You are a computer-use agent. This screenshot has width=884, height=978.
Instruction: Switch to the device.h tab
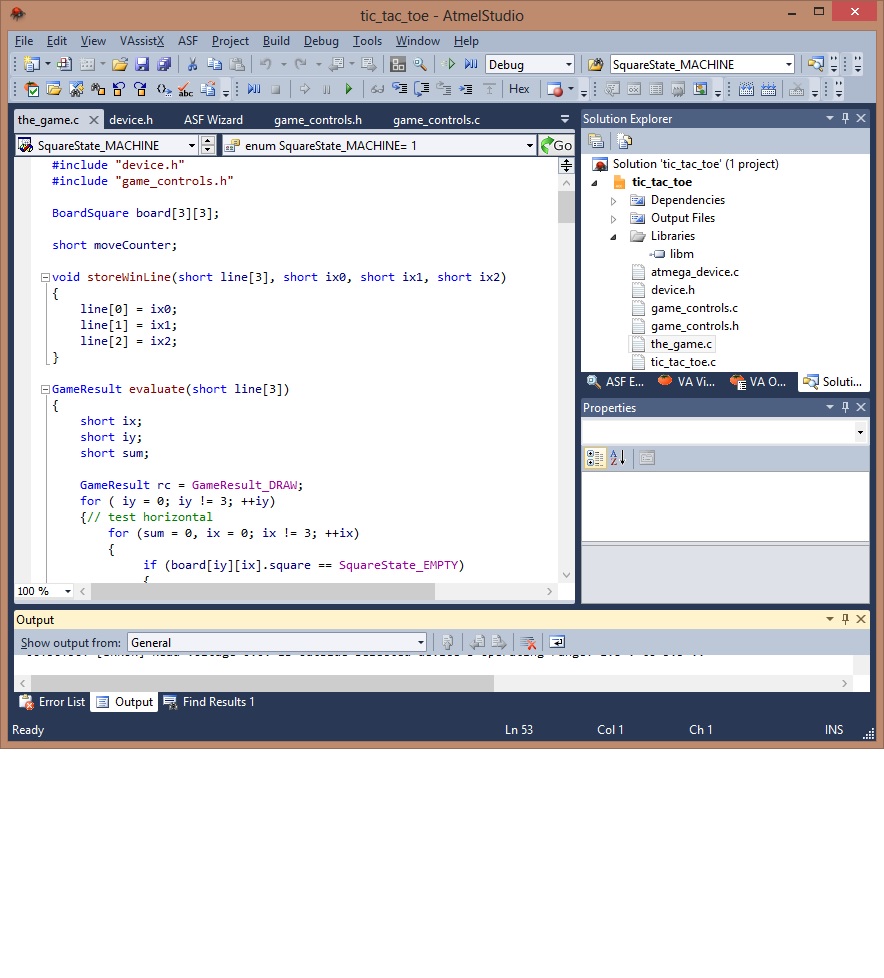(x=131, y=120)
